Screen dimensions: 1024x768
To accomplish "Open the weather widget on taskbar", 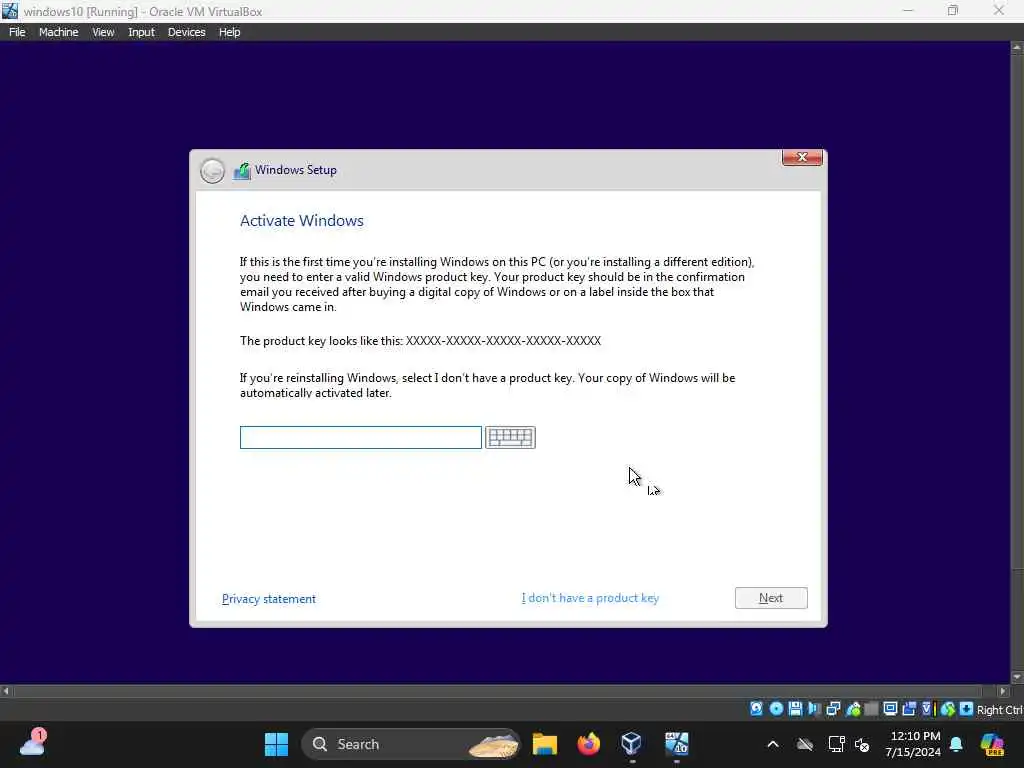I will pyautogui.click(x=33, y=744).
